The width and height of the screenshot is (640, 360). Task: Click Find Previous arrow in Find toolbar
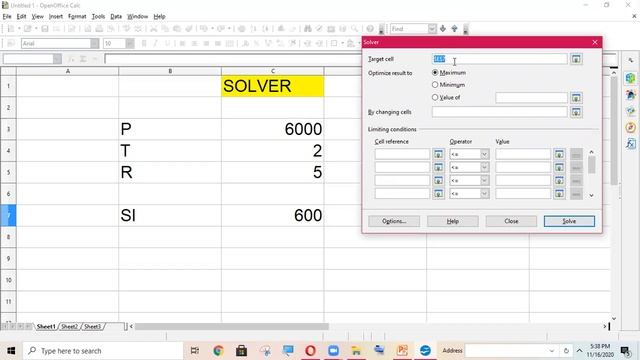454,29
